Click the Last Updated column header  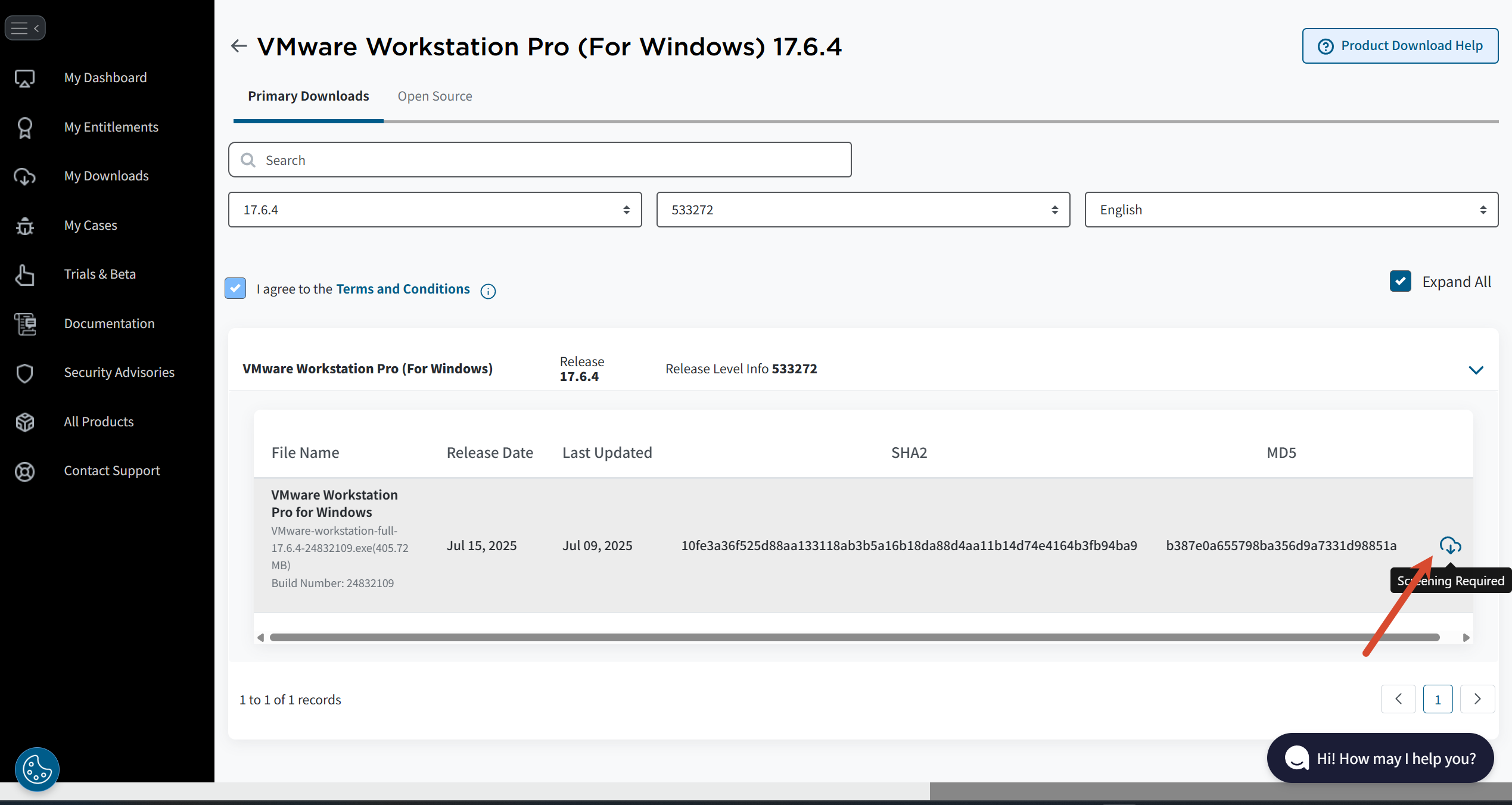[x=607, y=453]
